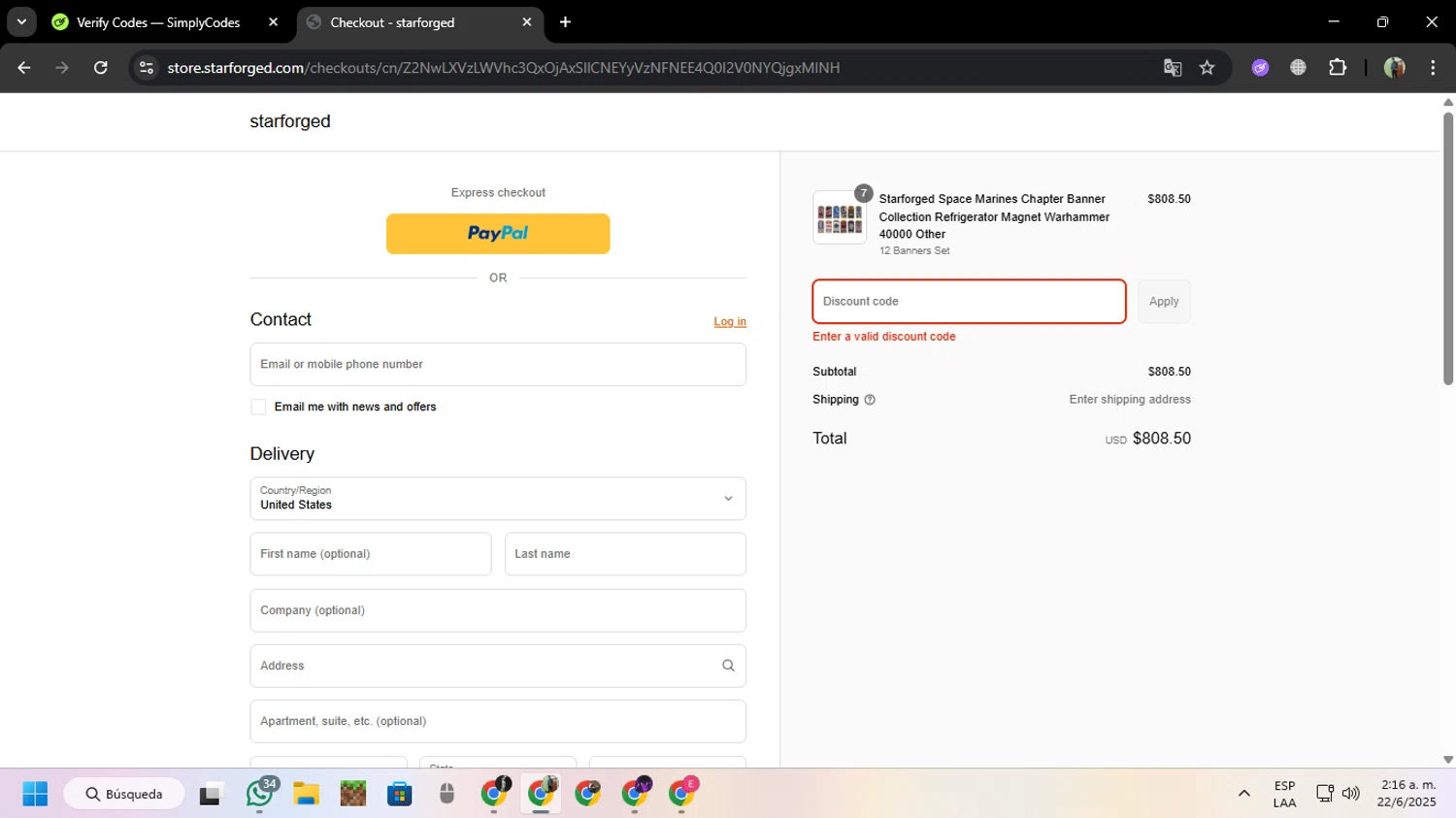Click the Discount code input field

[x=969, y=302]
